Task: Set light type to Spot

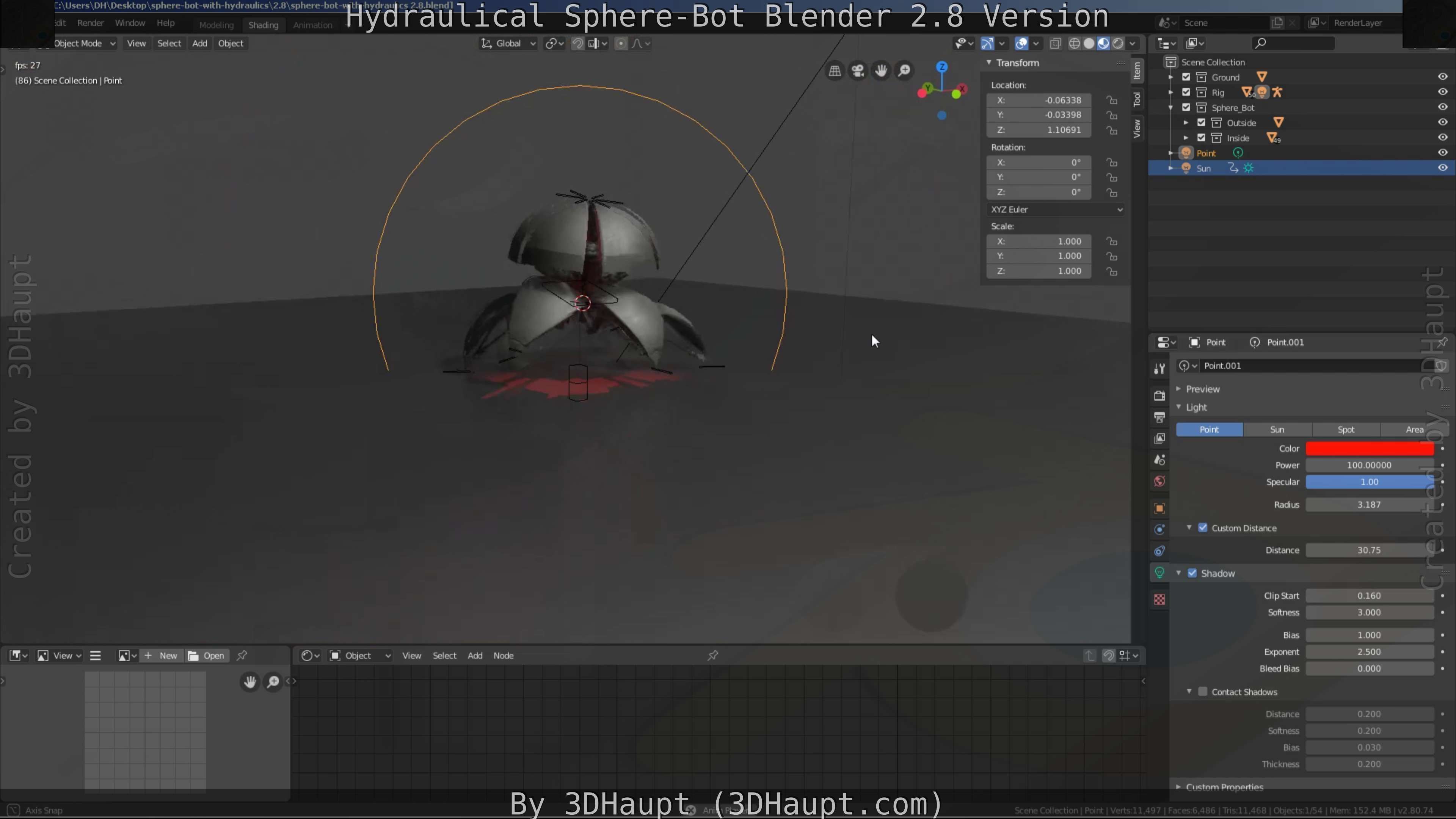Action: click(x=1346, y=430)
